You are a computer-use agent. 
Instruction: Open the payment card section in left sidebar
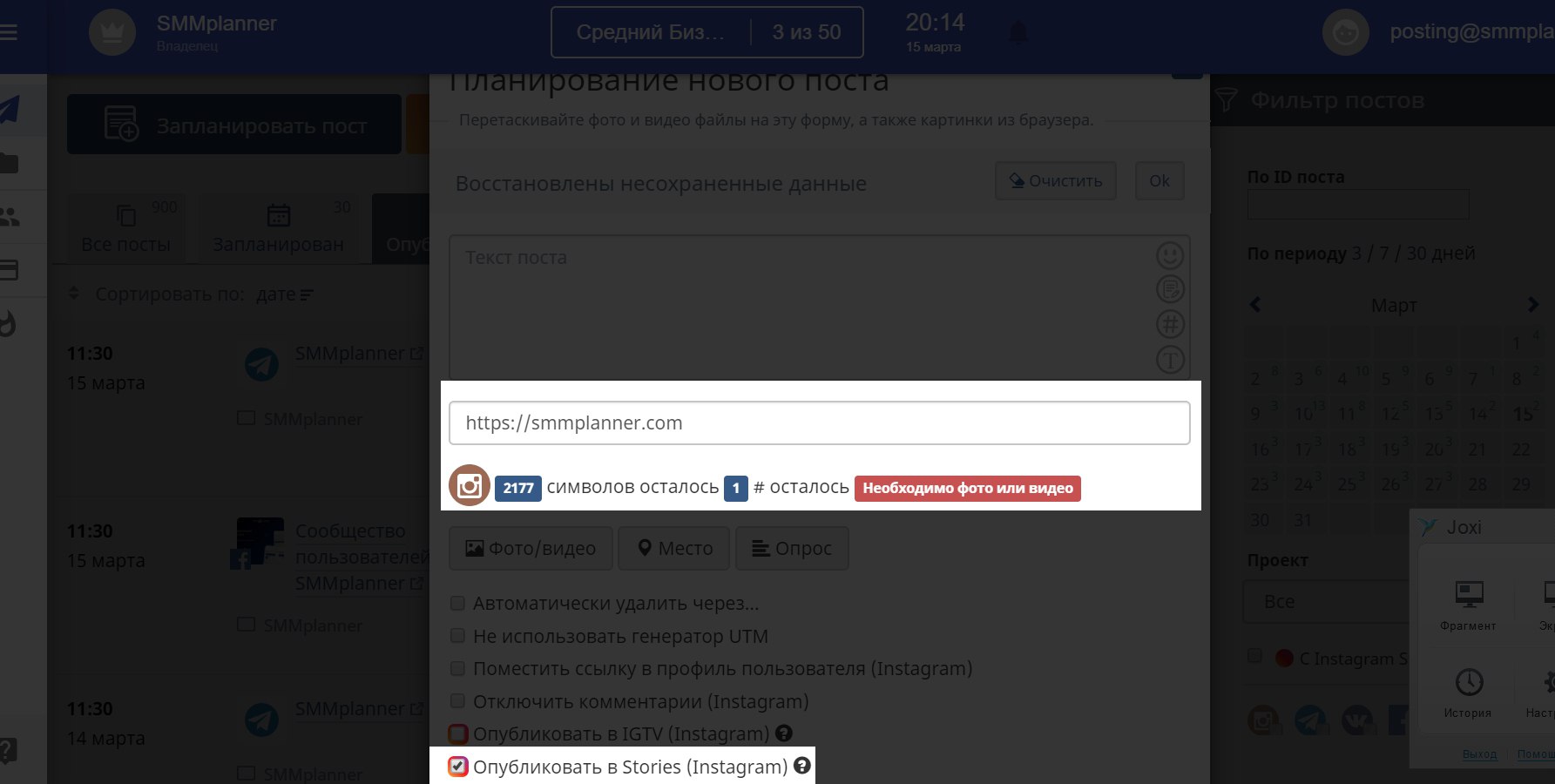pos(9,270)
